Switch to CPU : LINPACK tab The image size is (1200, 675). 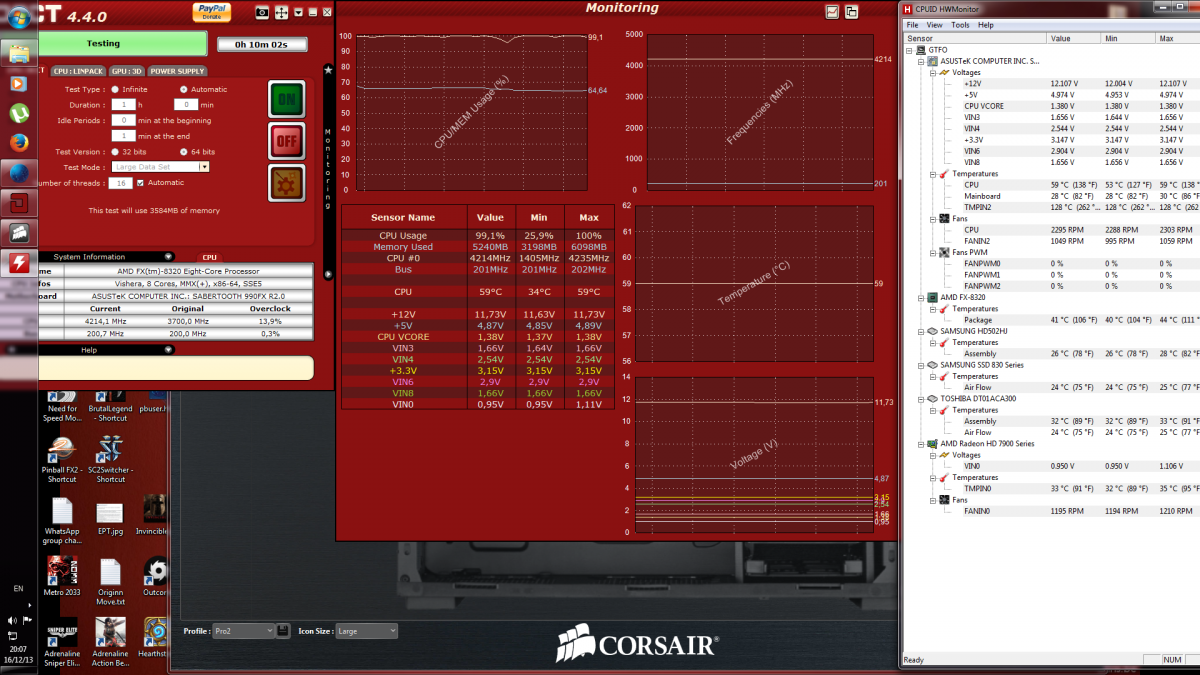(x=78, y=71)
